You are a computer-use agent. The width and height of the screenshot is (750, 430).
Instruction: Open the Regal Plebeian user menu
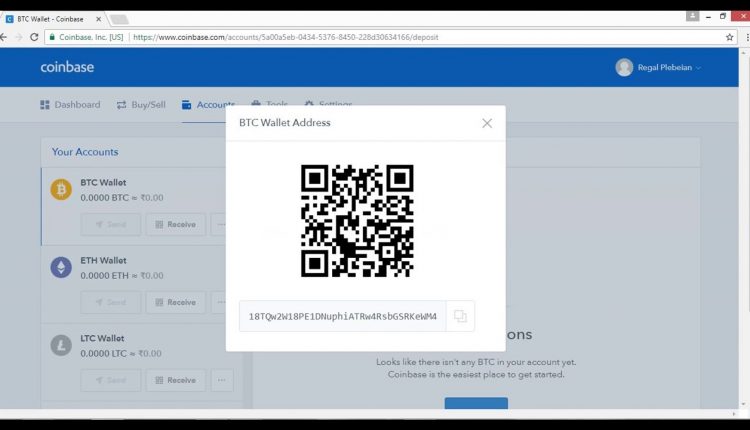(x=658, y=67)
